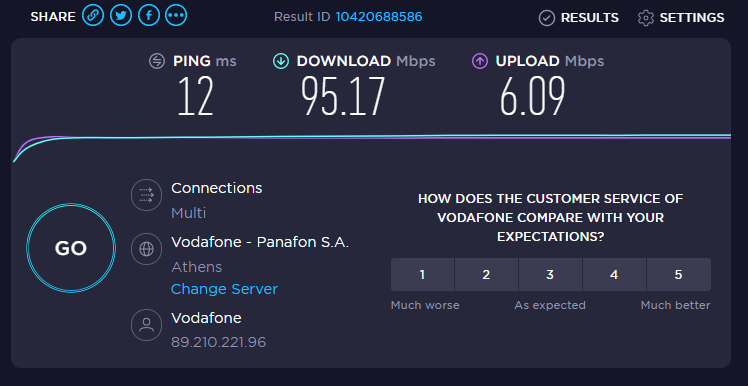Click the download arrow icon

pyautogui.click(x=281, y=61)
